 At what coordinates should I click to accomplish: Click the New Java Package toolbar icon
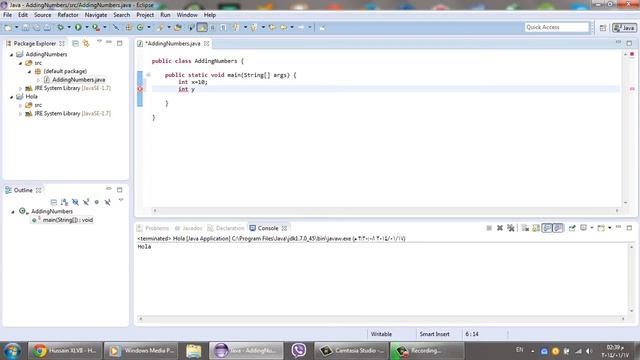pos(129,27)
